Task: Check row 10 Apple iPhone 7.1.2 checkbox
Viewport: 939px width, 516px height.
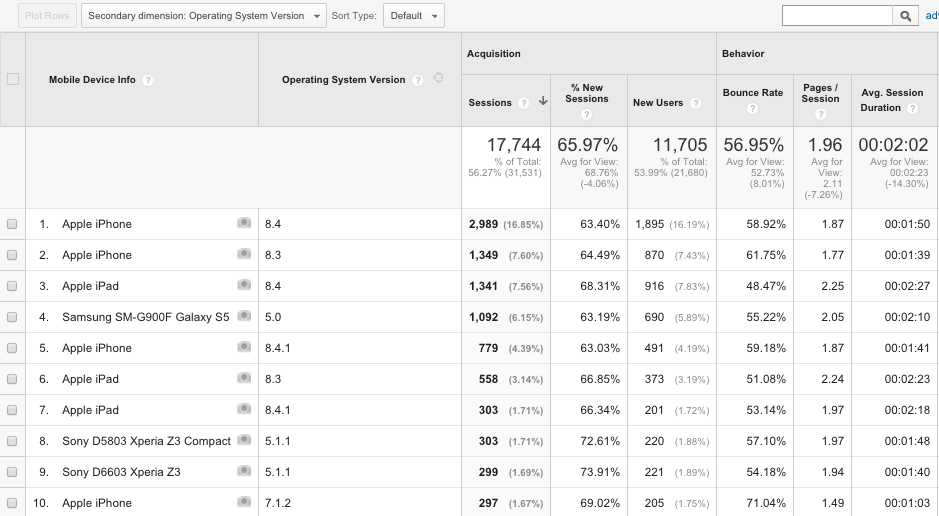Action: coord(12,503)
